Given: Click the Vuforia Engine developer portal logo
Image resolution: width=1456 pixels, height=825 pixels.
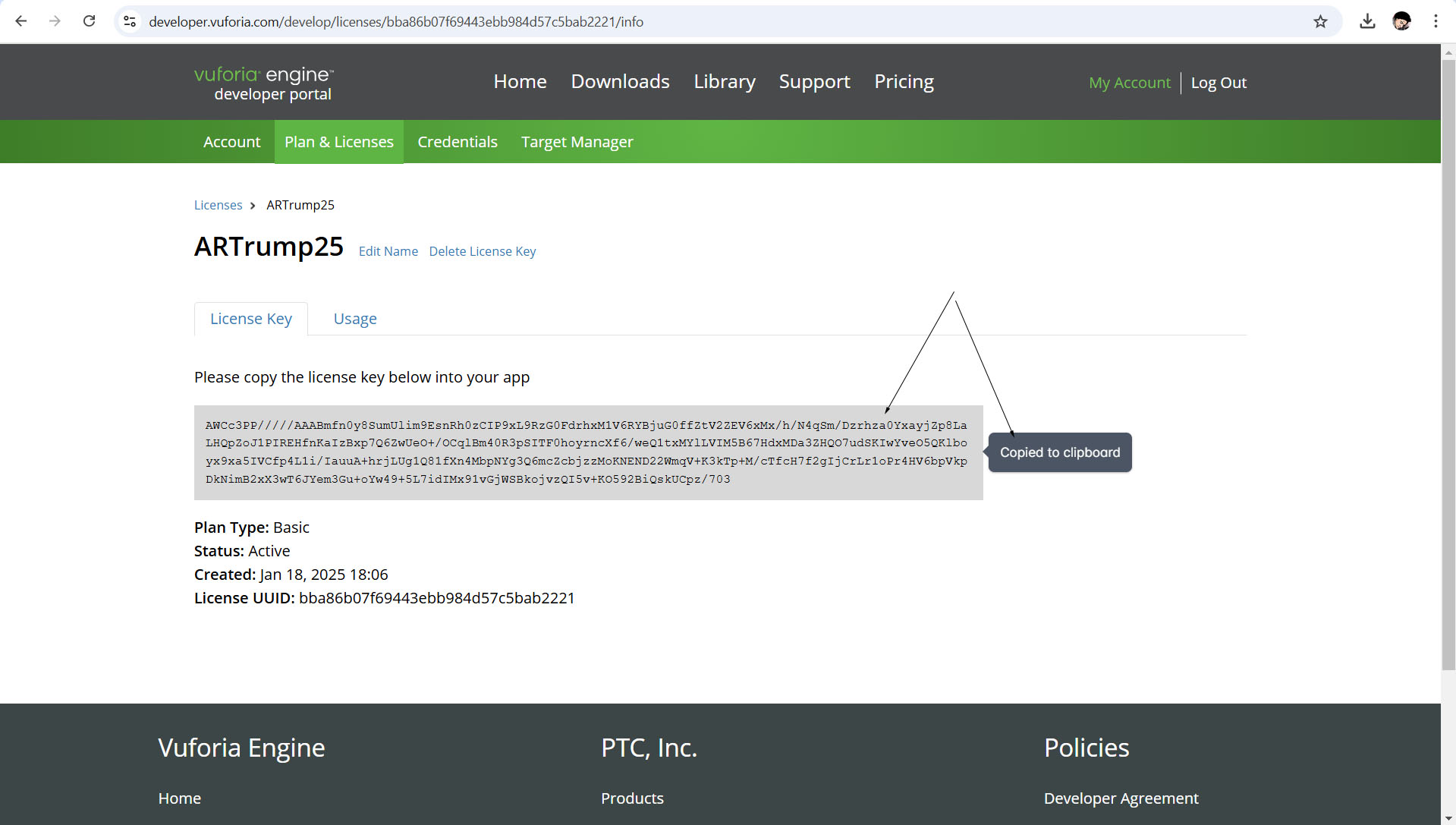Looking at the screenshot, I should (263, 83).
